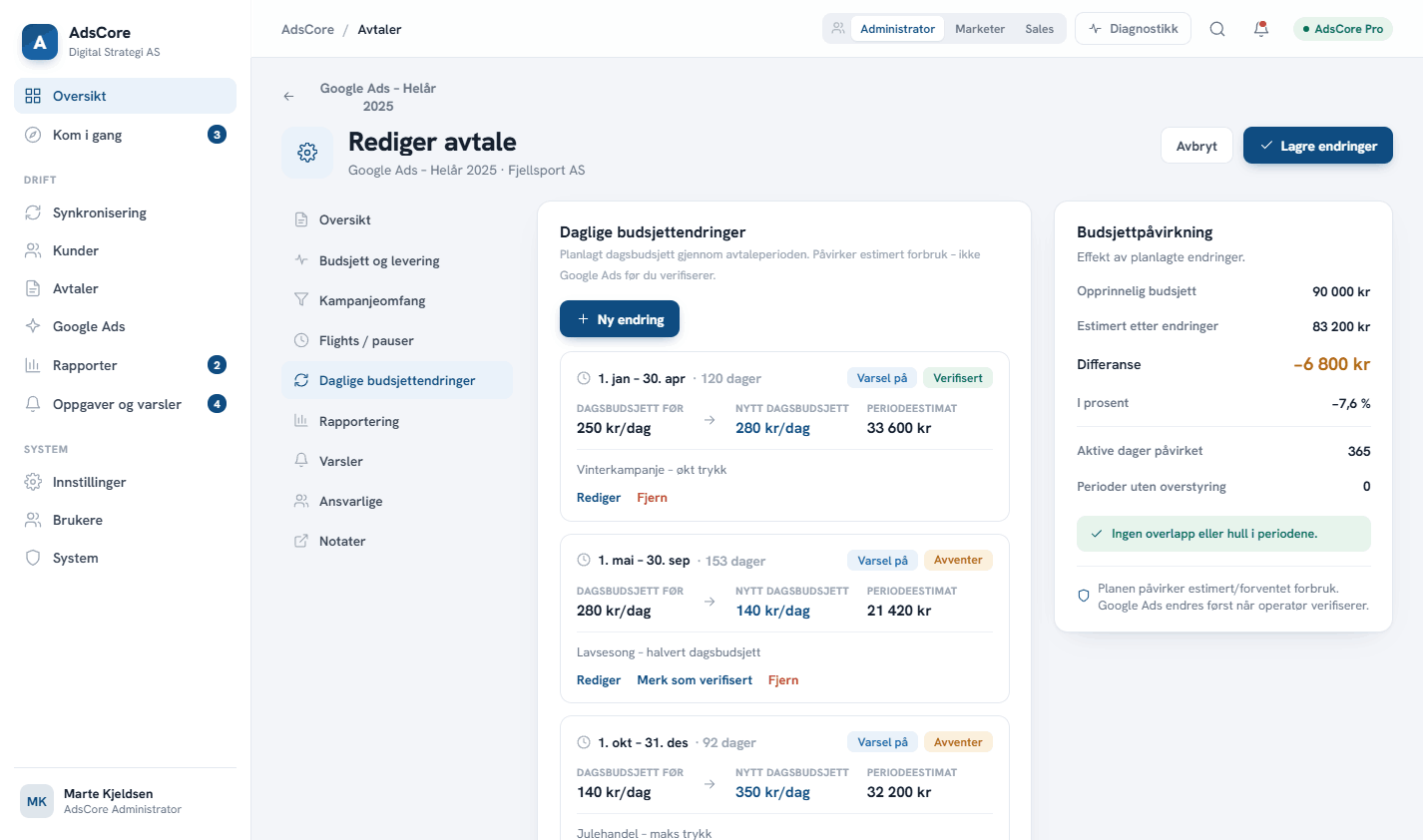This screenshot has height=840, width=1423.
Task: Click the Avtaler breadcrumb
Action: 379,29
